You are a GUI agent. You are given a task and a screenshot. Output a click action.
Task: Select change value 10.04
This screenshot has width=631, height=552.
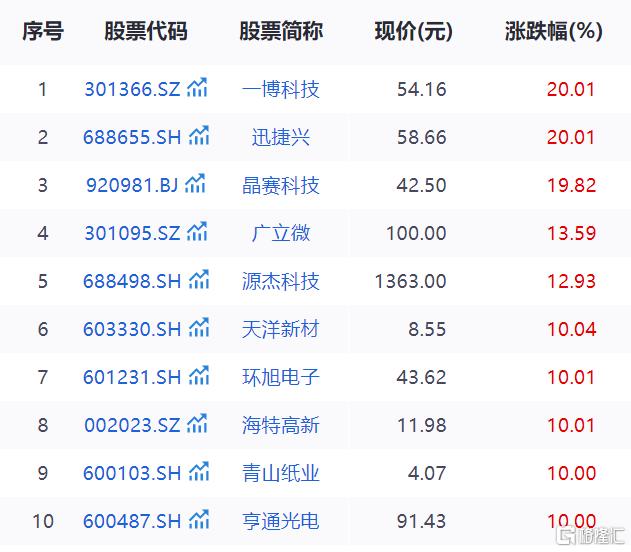(x=571, y=329)
